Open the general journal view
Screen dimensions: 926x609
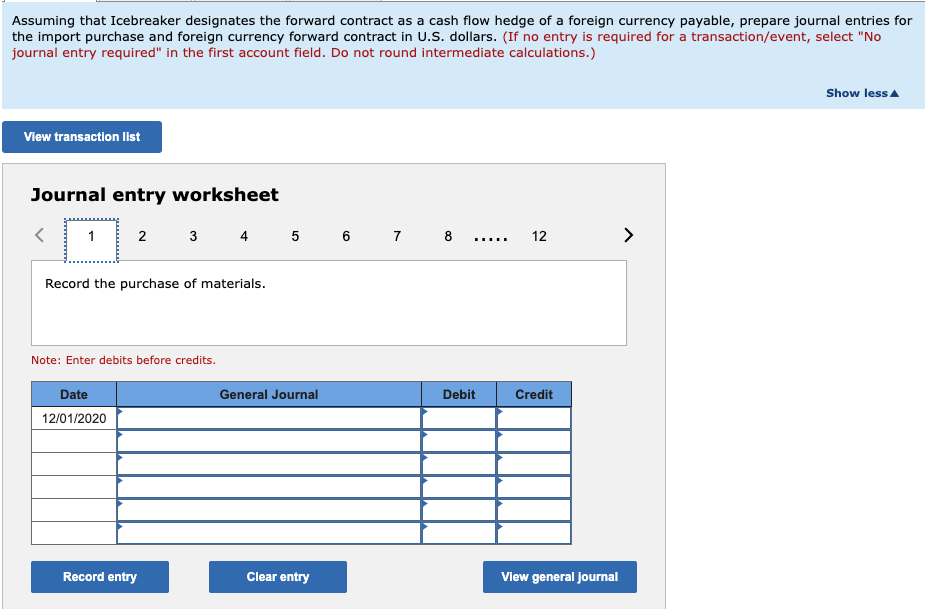[x=559, y=576]
